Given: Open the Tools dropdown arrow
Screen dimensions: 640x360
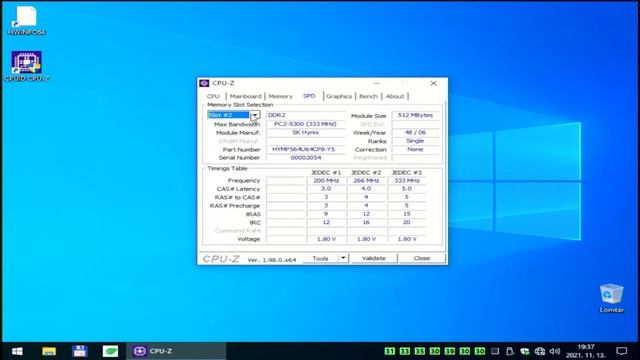Looking at the screenshot, I should (x=343, y=258).
